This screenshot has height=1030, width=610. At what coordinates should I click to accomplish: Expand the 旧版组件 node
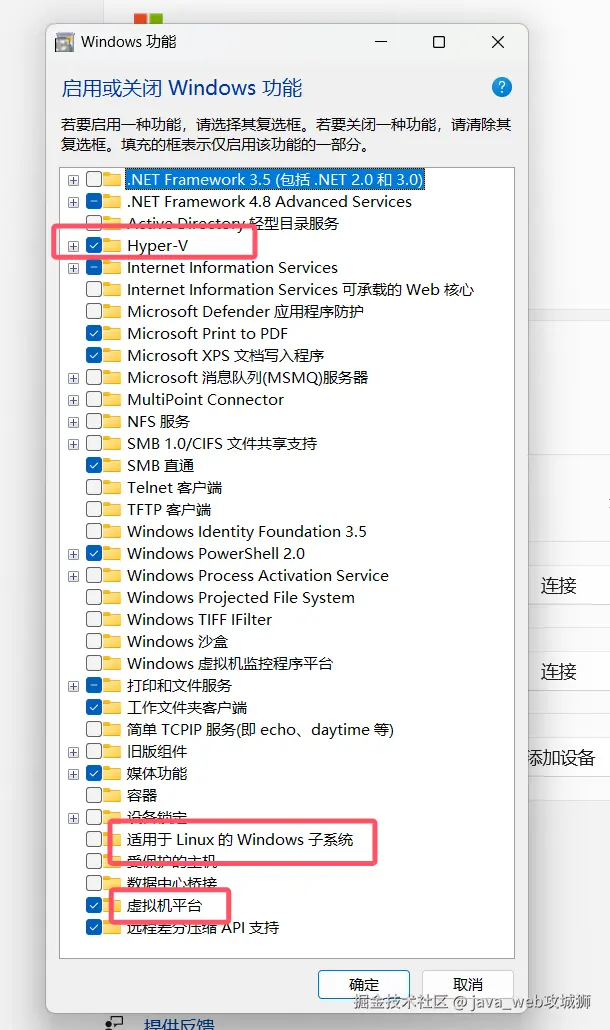coord(74,752)
